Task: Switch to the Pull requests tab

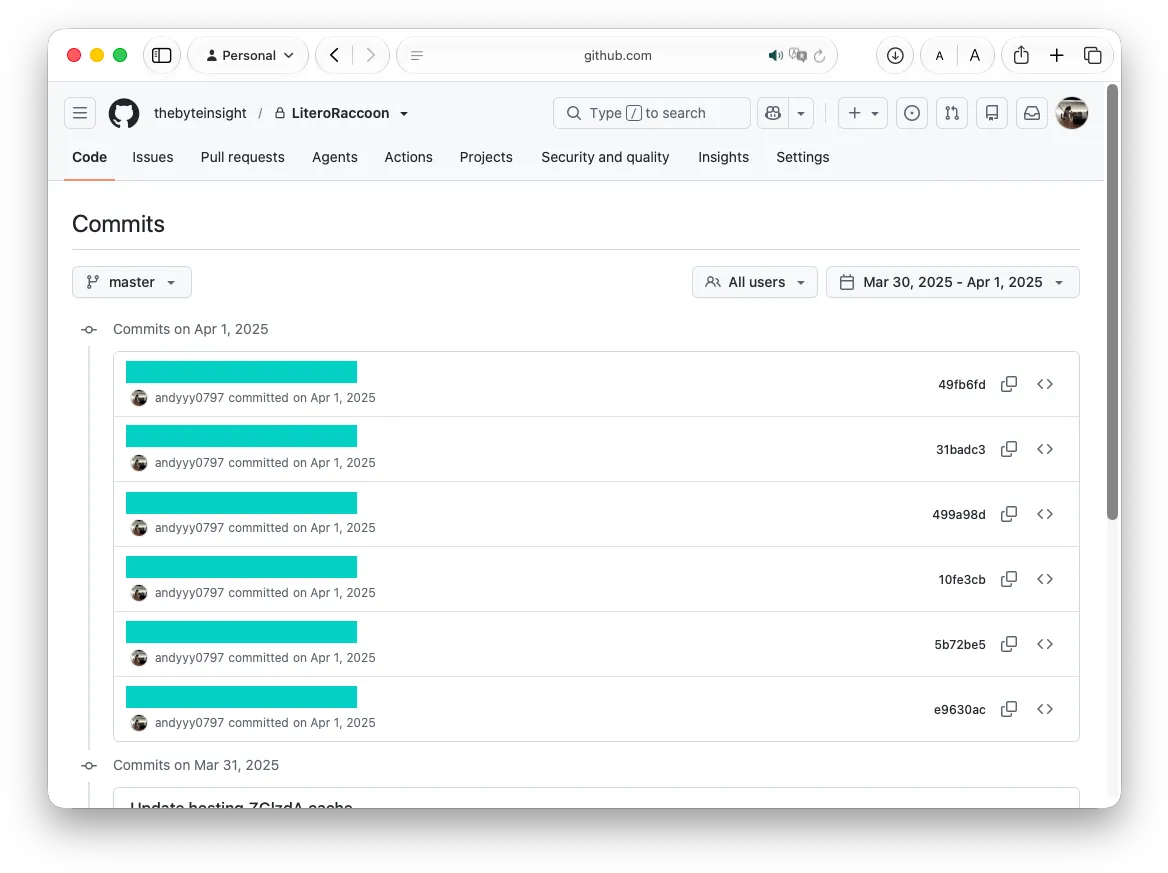Action: pyautogui.click(x=242, y=157)
